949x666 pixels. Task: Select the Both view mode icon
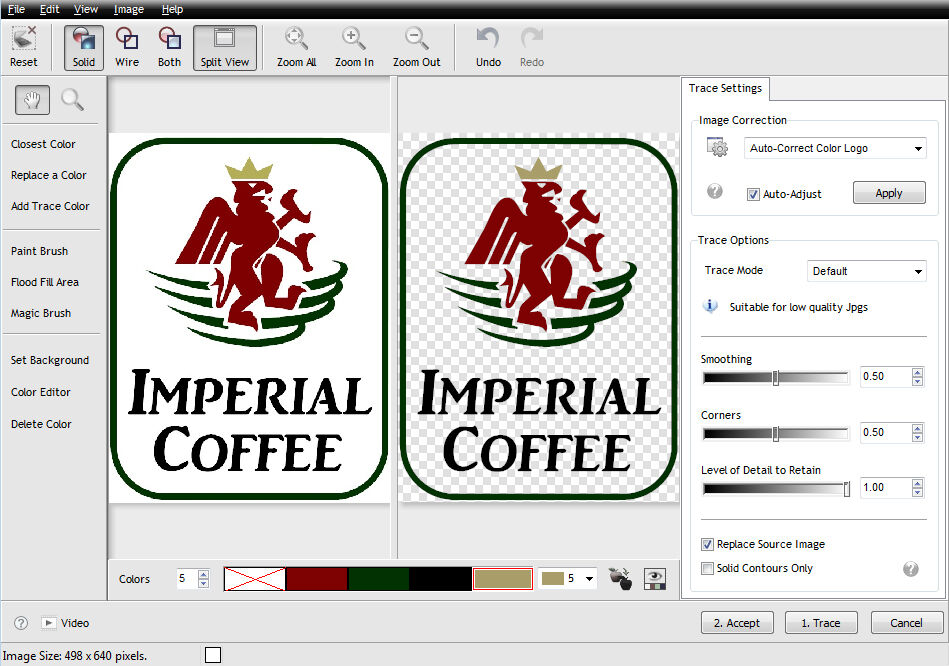click(x=170, y=47)
